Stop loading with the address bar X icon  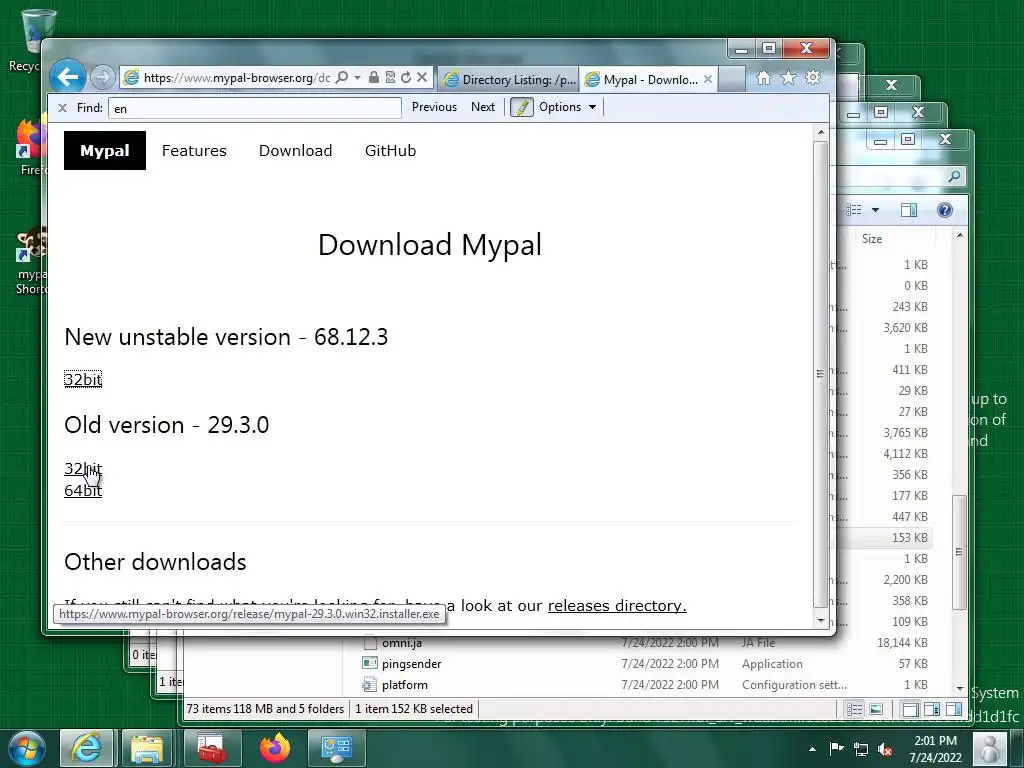pyautogui.click(x=422, y=78)
